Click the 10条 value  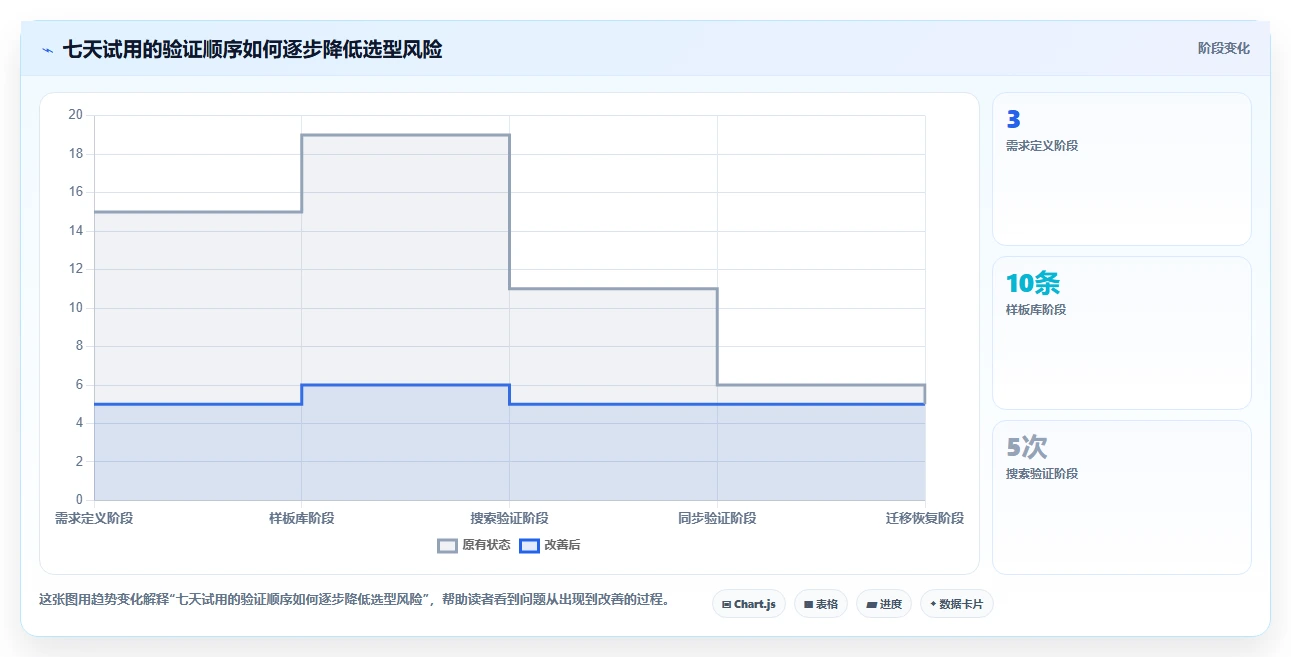(x=1032, y=283)
